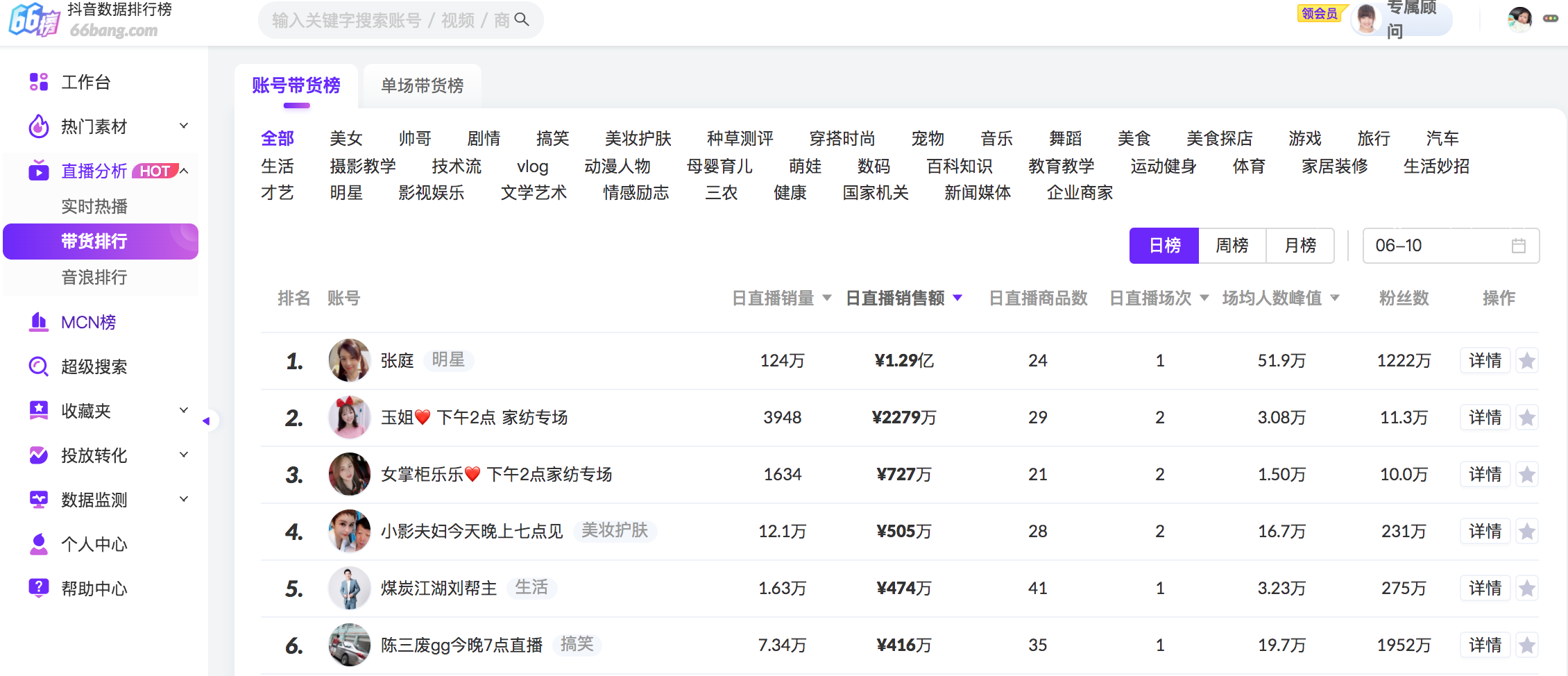Screen dimensions: 1568x676
Task: Filter by 穿搭时尚 category
Action: point(842,138)
